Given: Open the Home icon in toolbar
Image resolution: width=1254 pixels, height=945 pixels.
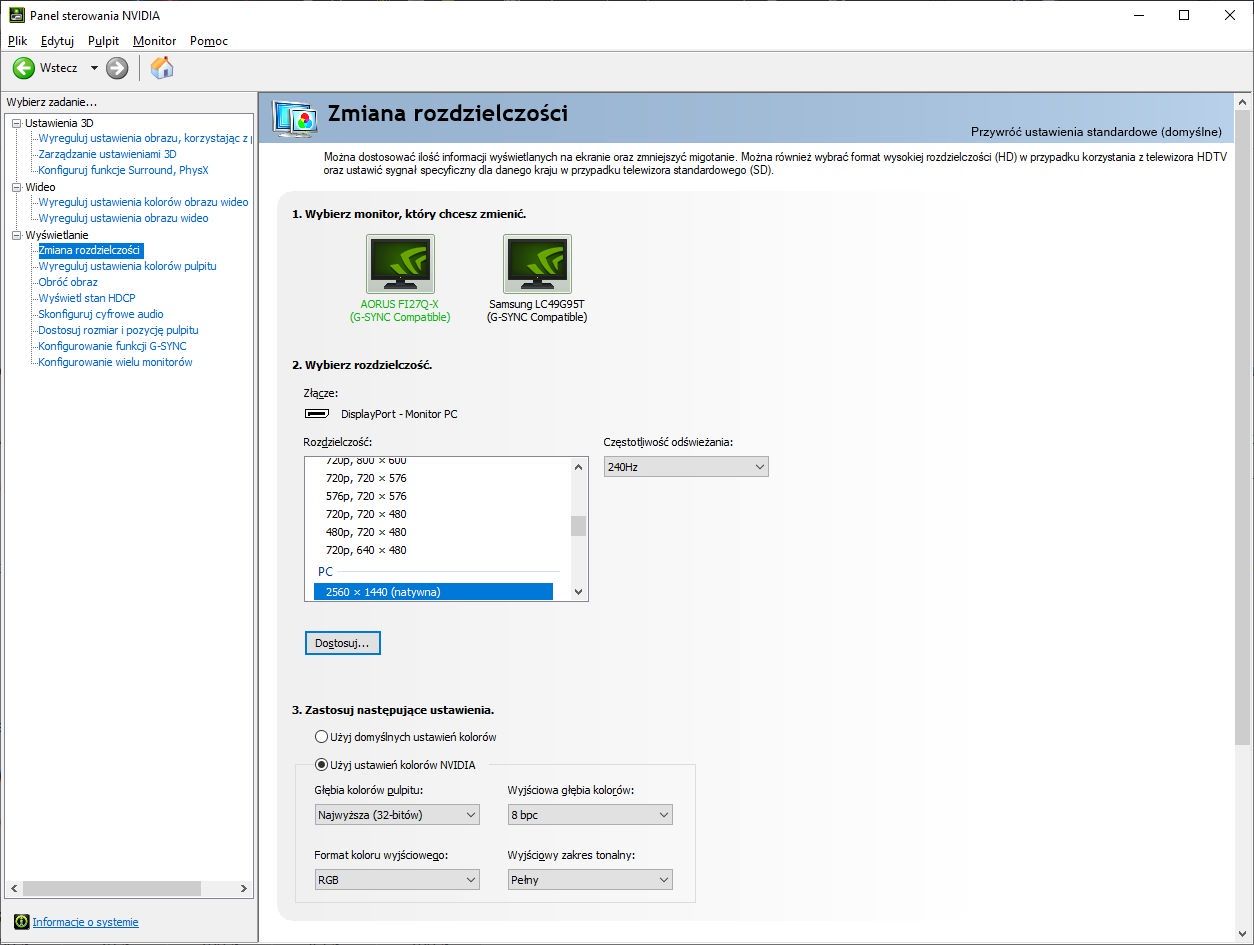Looking at the screenshot, I should (x=162, y=68).
